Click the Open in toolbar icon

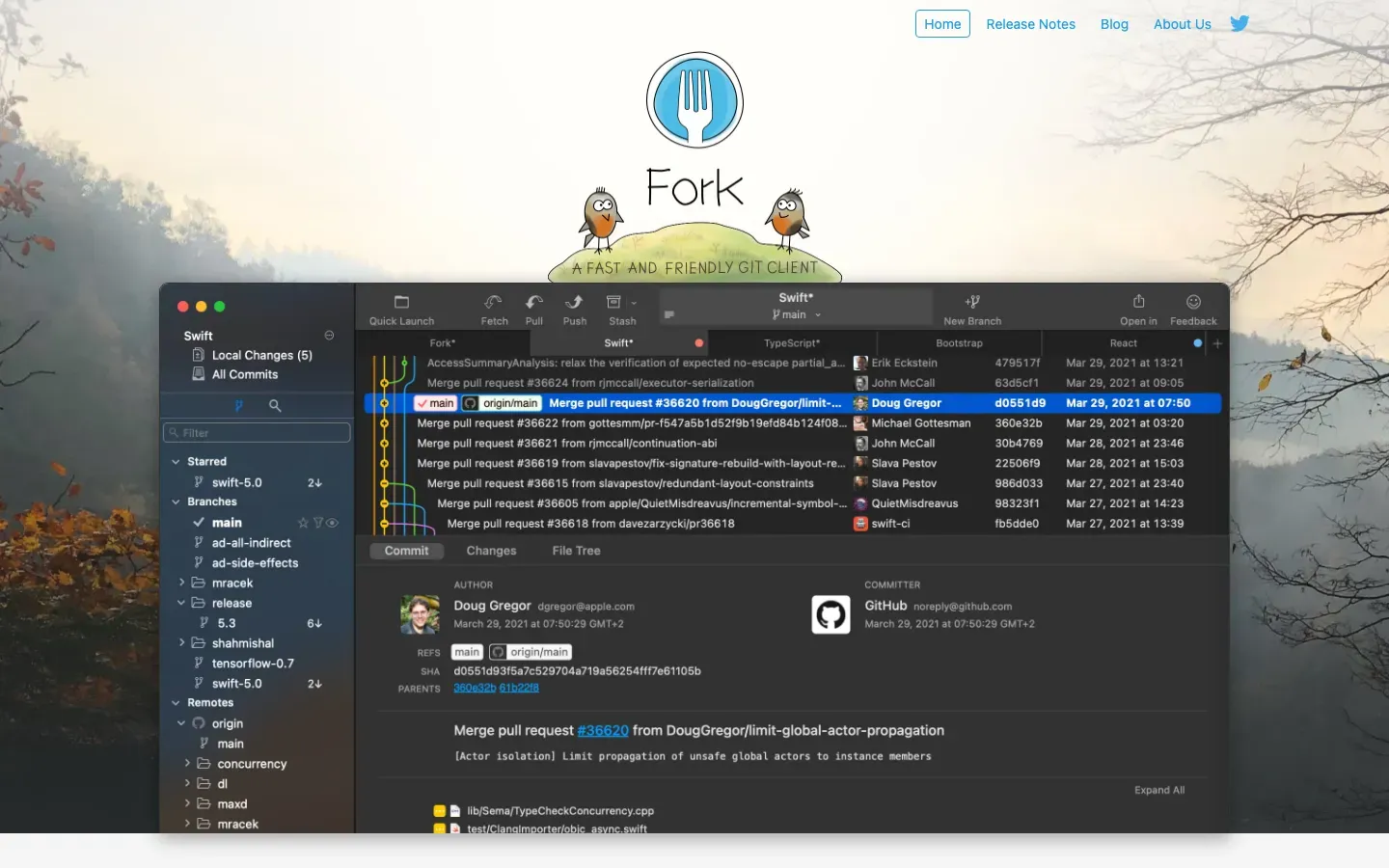click(x=1138, y=301)
